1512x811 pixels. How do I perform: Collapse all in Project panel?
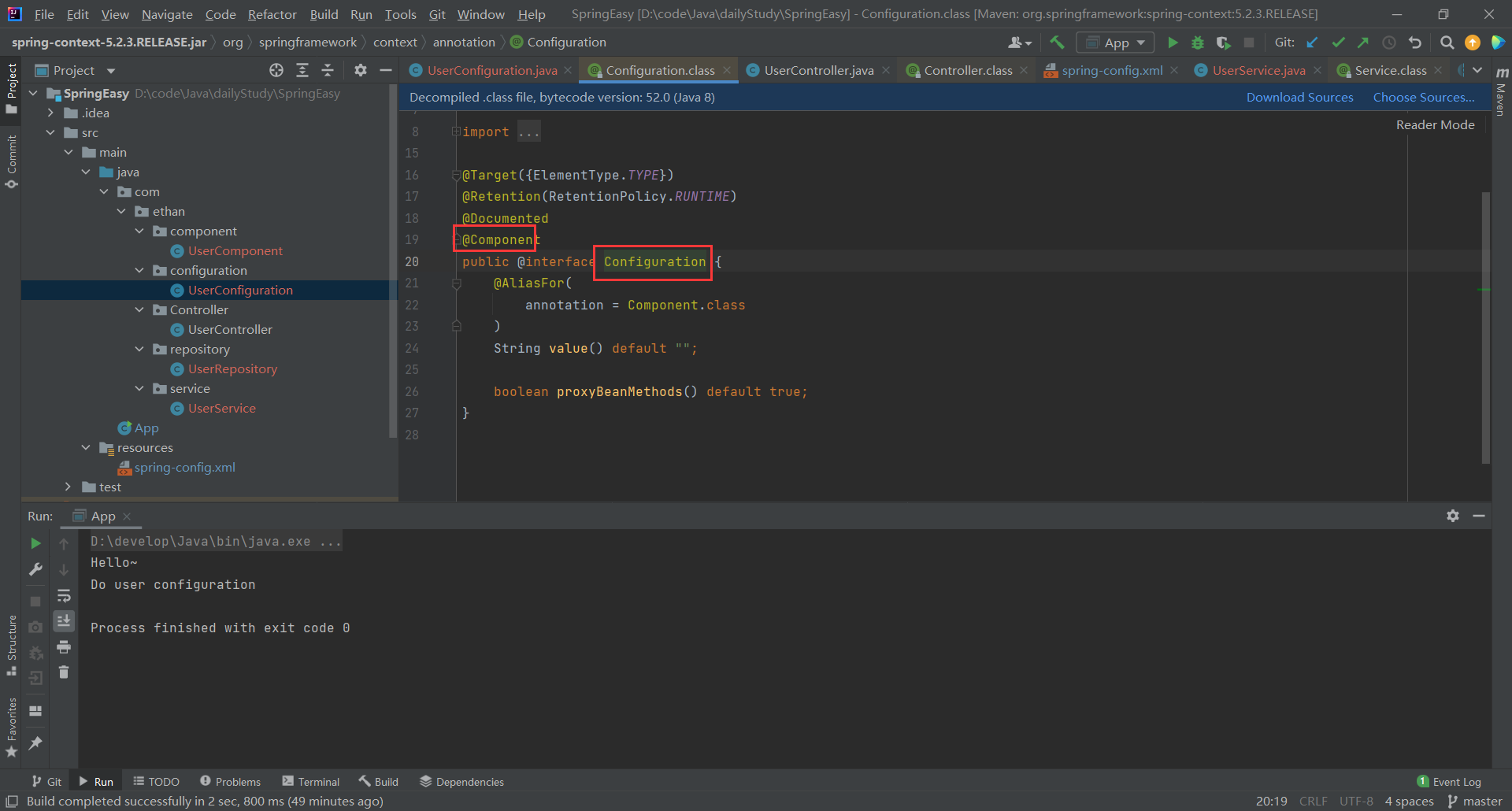coord(328,70)
